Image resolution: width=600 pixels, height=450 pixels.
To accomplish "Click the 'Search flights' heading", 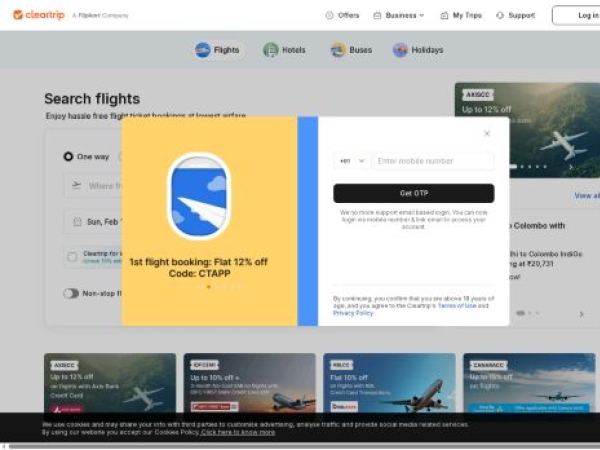I will tap(92, 99).
